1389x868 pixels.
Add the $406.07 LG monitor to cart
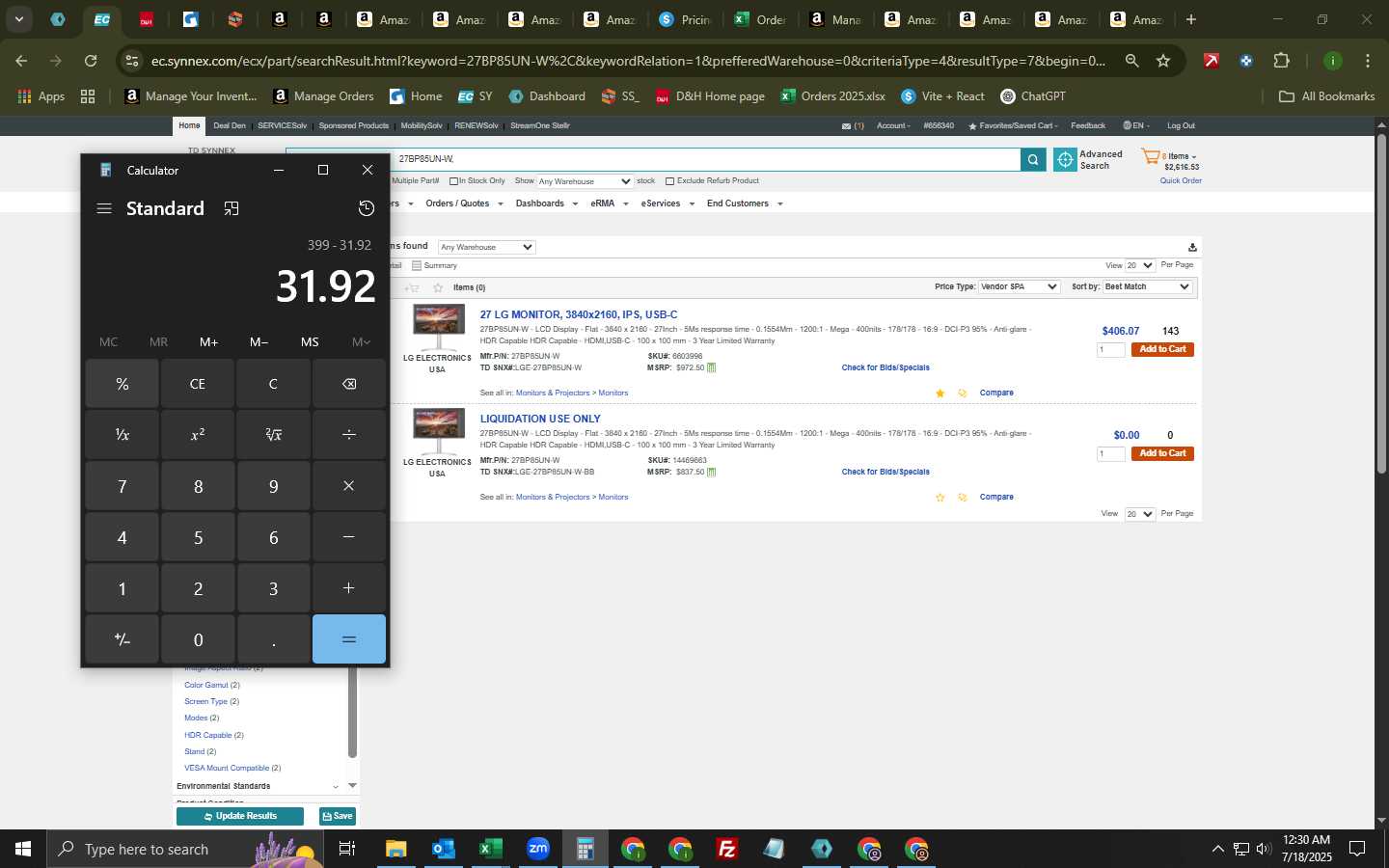click(1162, 349)
